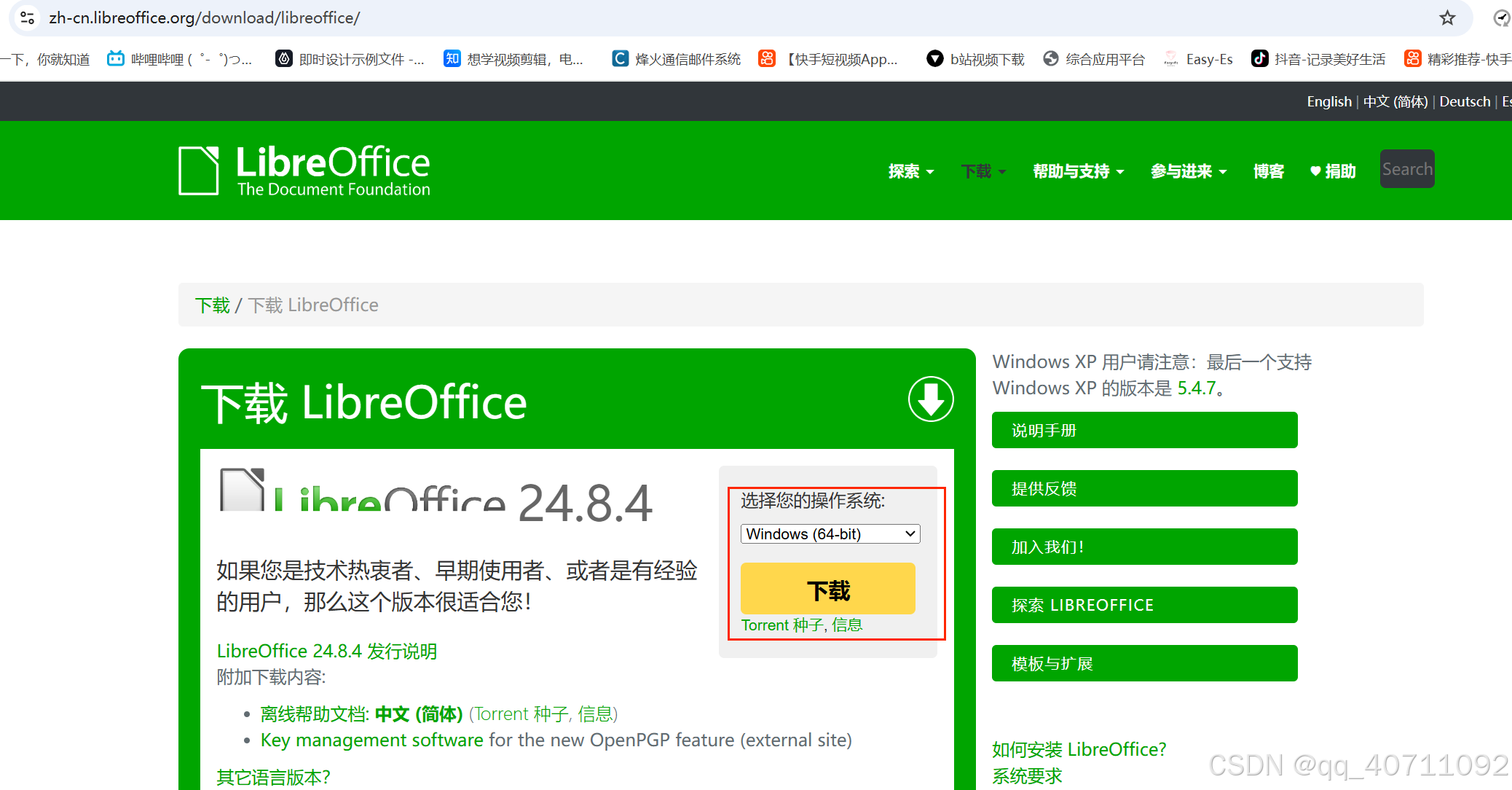Expand the 帮助与支持 menu
Screen dimensions: 1512x790
[x=1078, y=171]
